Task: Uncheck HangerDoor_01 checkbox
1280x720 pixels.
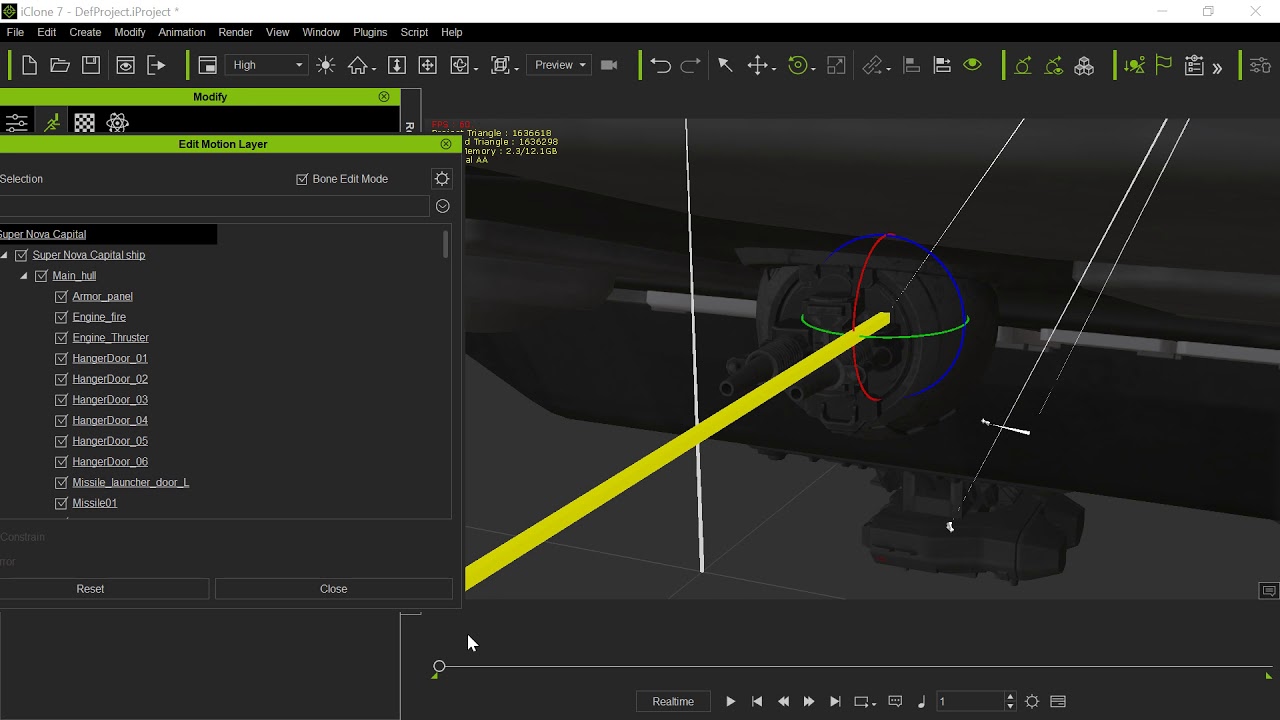Action: tap(61, 359)
